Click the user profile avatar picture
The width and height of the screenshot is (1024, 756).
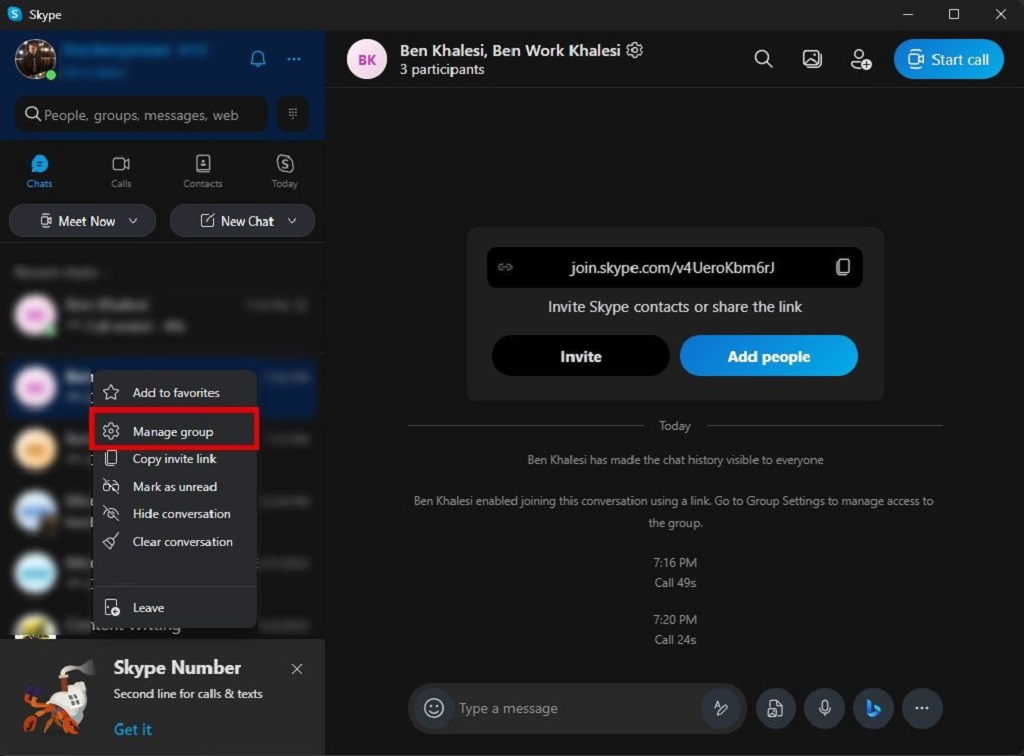[35, 59]
